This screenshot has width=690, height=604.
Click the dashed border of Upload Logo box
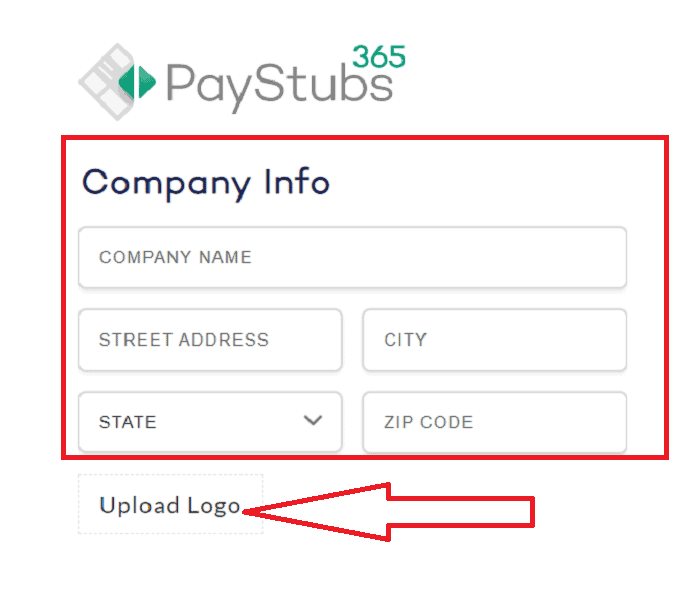(170, 475)
